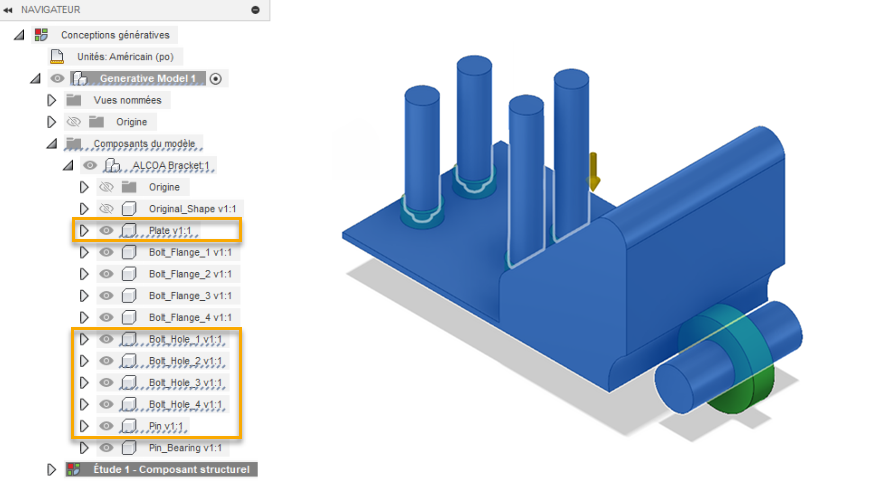892x482 pixels.
Task: Click the Bolt_Hole_4 v1:1 body icon
Action: [x=129, y=404]
